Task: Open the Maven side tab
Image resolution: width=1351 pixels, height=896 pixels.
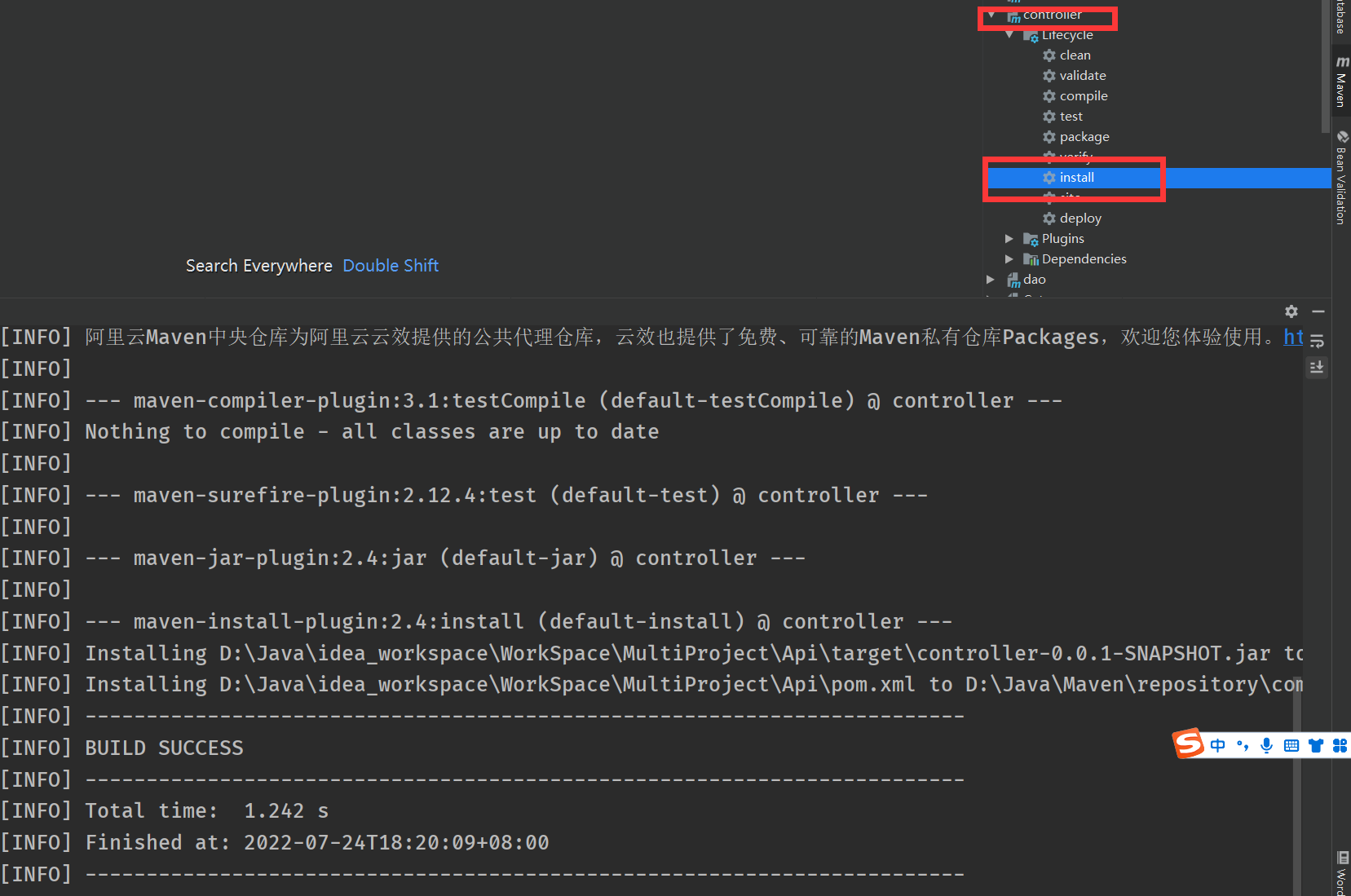Action: [1341, 83]
